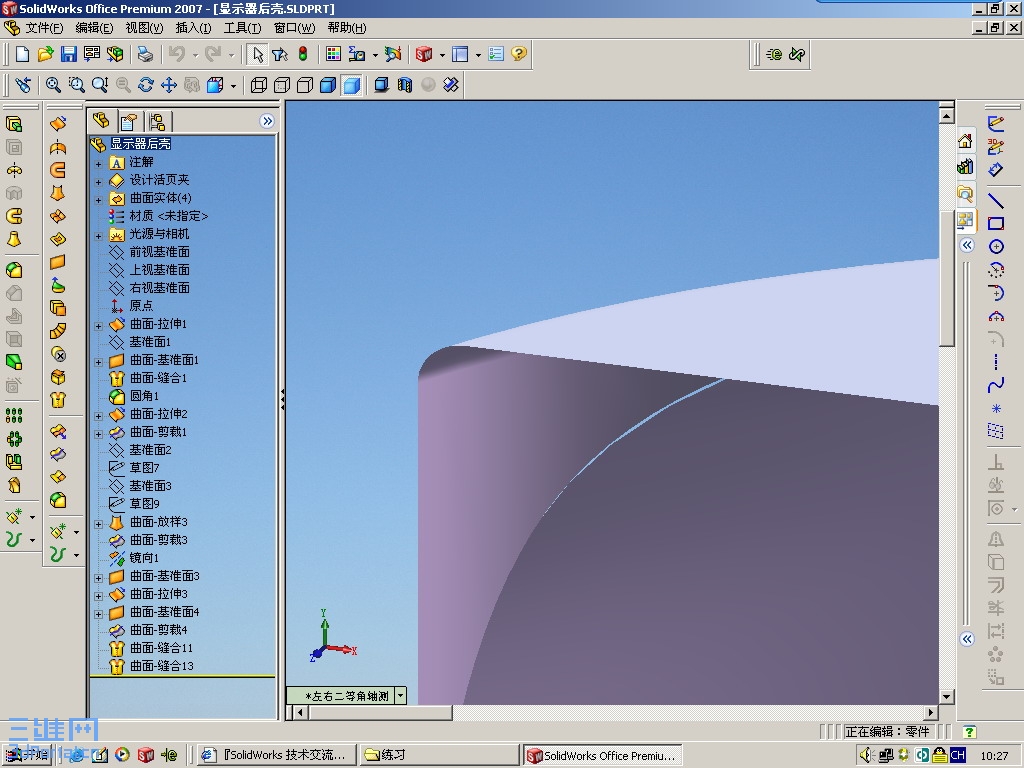Screen dimensions: 1024x768
Task: Open SolidWorks help with the question mark icon
Action: [519, 54]
